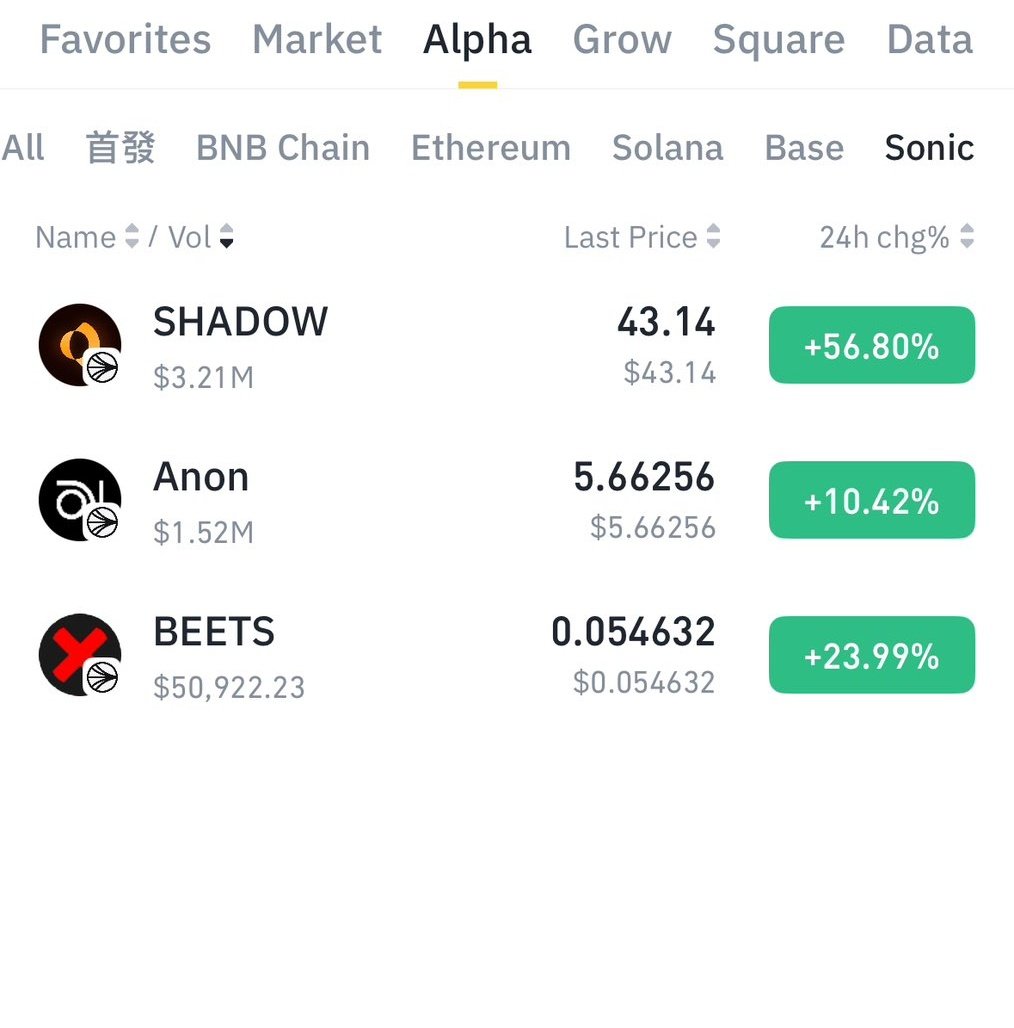Sort by Last Price arrows
Image resolution: width=1014 pixels, height=1028 pixels.
[713, 236]
